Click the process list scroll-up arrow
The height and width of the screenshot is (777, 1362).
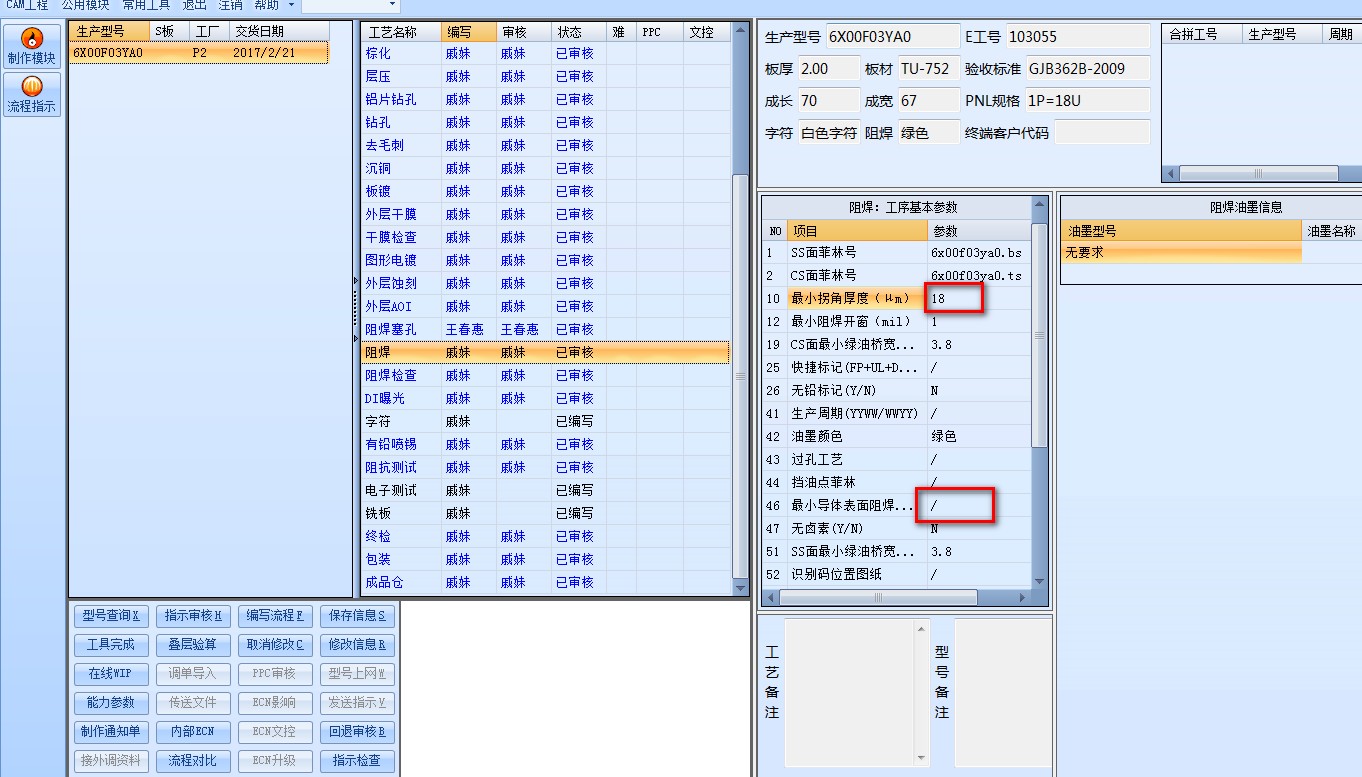pyautogui.click(x=741, y=30)
